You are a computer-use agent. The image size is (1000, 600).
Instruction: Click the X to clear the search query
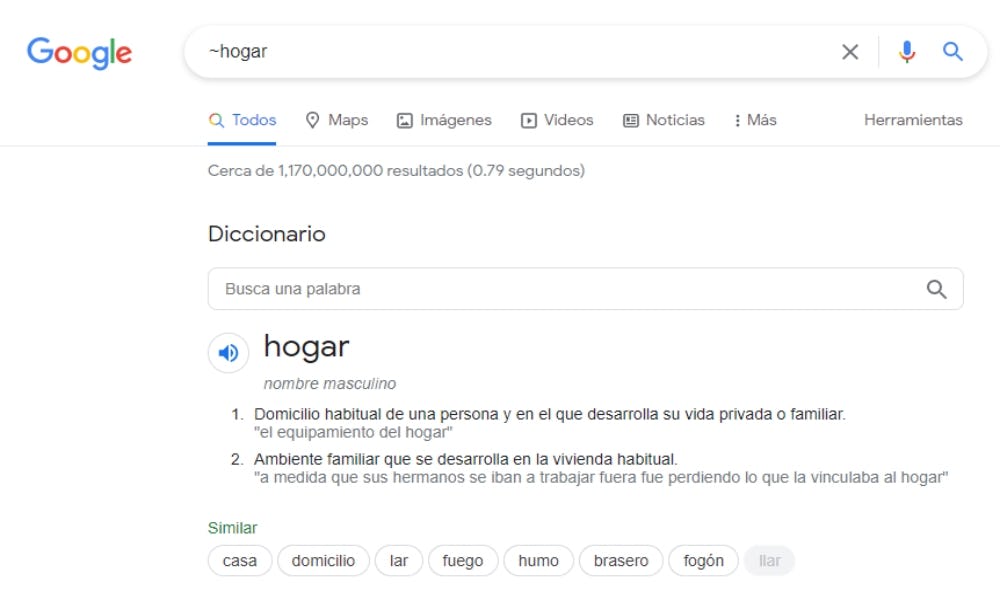850,52
